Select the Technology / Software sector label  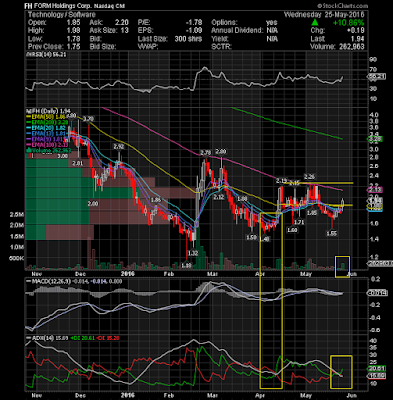click(x=62, y=15)
